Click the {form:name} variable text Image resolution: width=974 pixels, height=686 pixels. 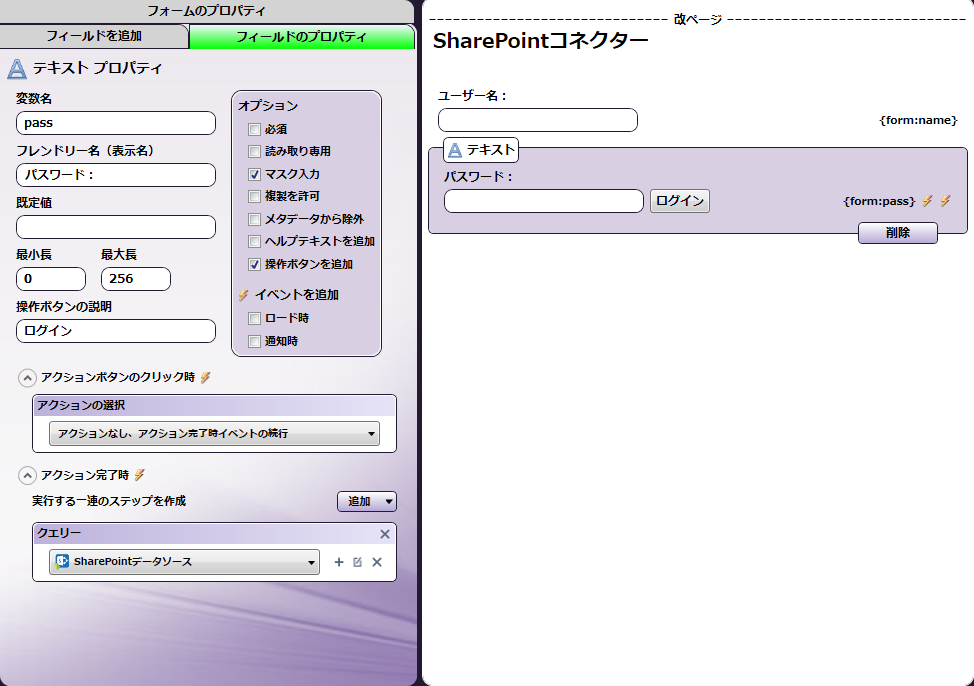[918, 120]
